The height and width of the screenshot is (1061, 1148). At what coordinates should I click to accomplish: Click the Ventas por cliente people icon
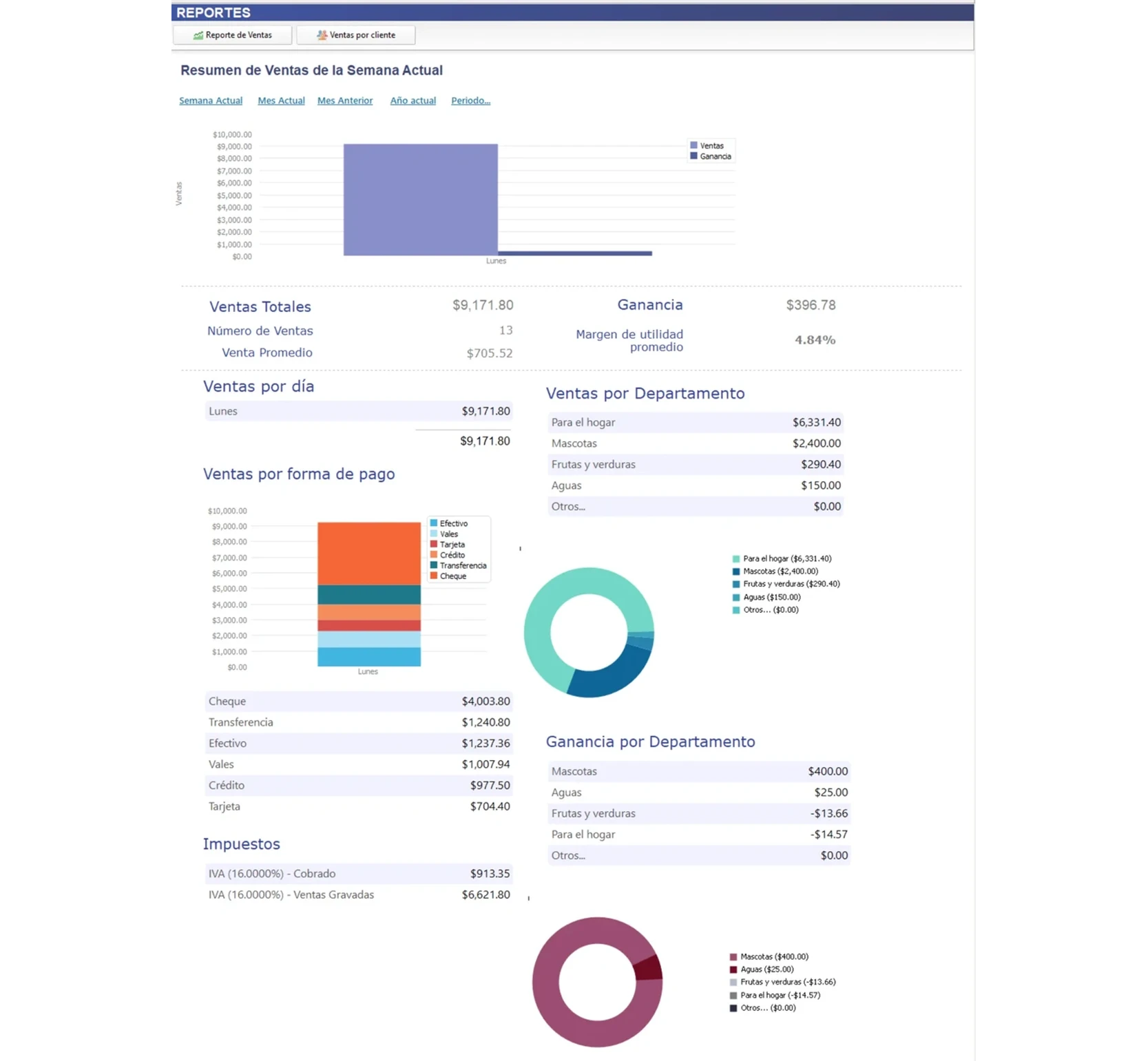tap(322, 34)
